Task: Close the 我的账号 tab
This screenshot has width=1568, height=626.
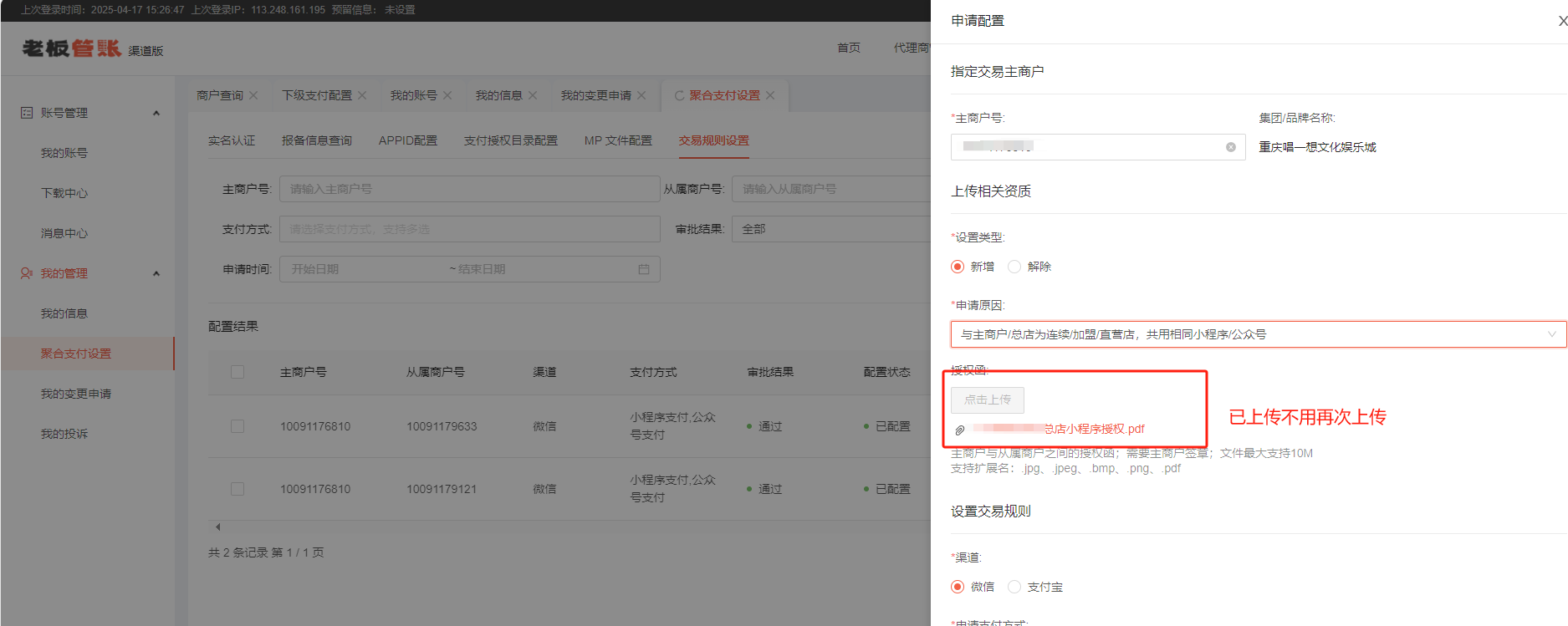Action: [x=447, y=95]
